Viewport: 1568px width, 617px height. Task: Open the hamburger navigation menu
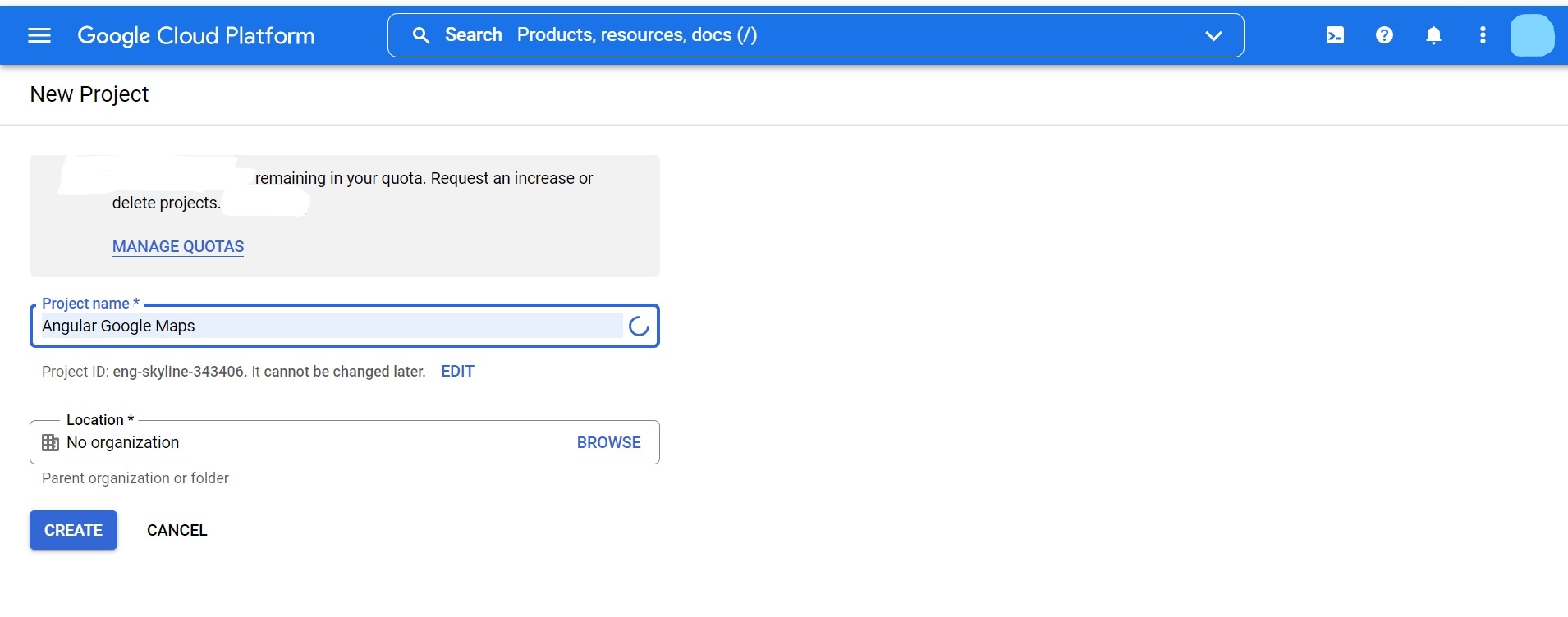point(39,35)
